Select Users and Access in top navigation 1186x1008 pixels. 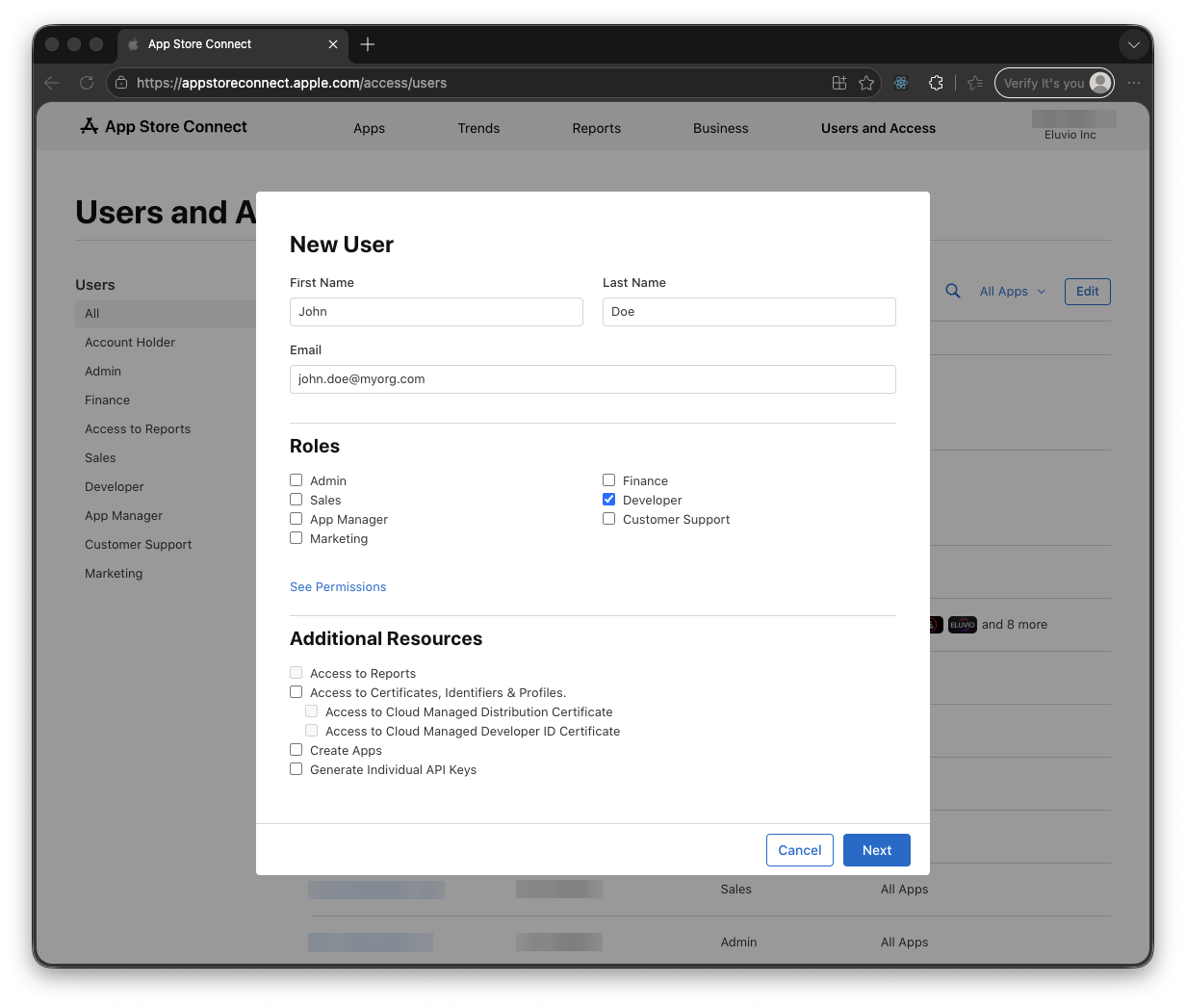click(878, 128)
